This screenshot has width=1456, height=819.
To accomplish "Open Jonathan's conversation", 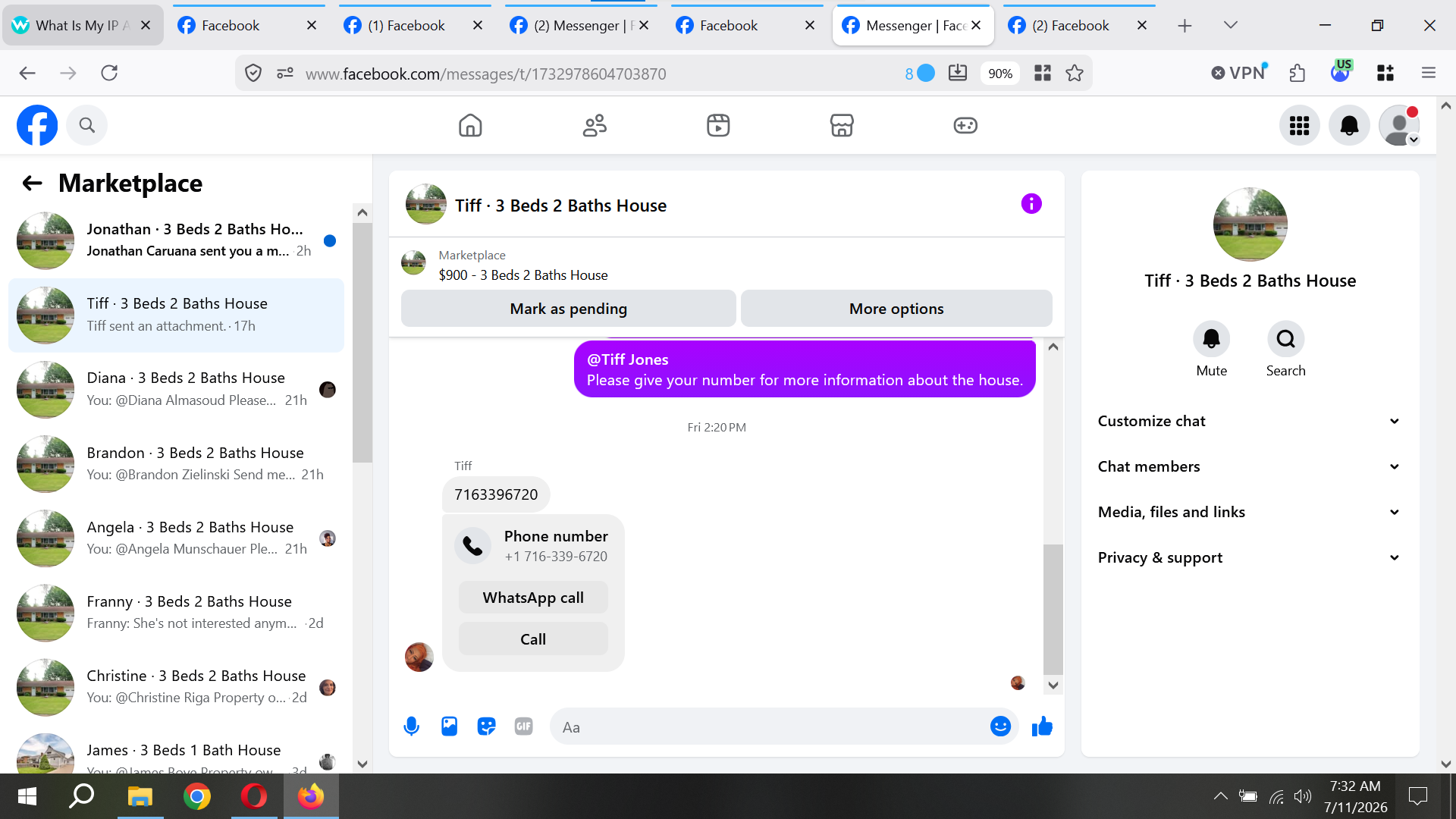I will (x=176, y=240).
